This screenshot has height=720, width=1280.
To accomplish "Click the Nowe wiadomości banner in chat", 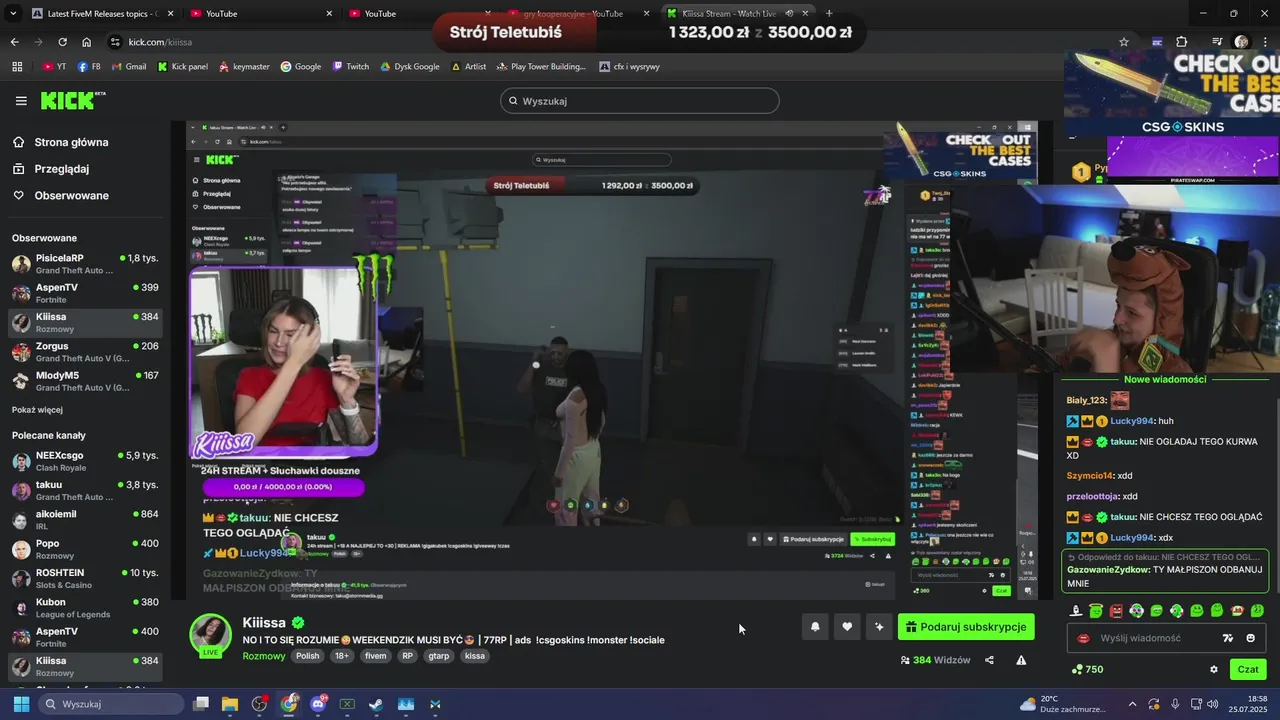I will pos(1165,380).
